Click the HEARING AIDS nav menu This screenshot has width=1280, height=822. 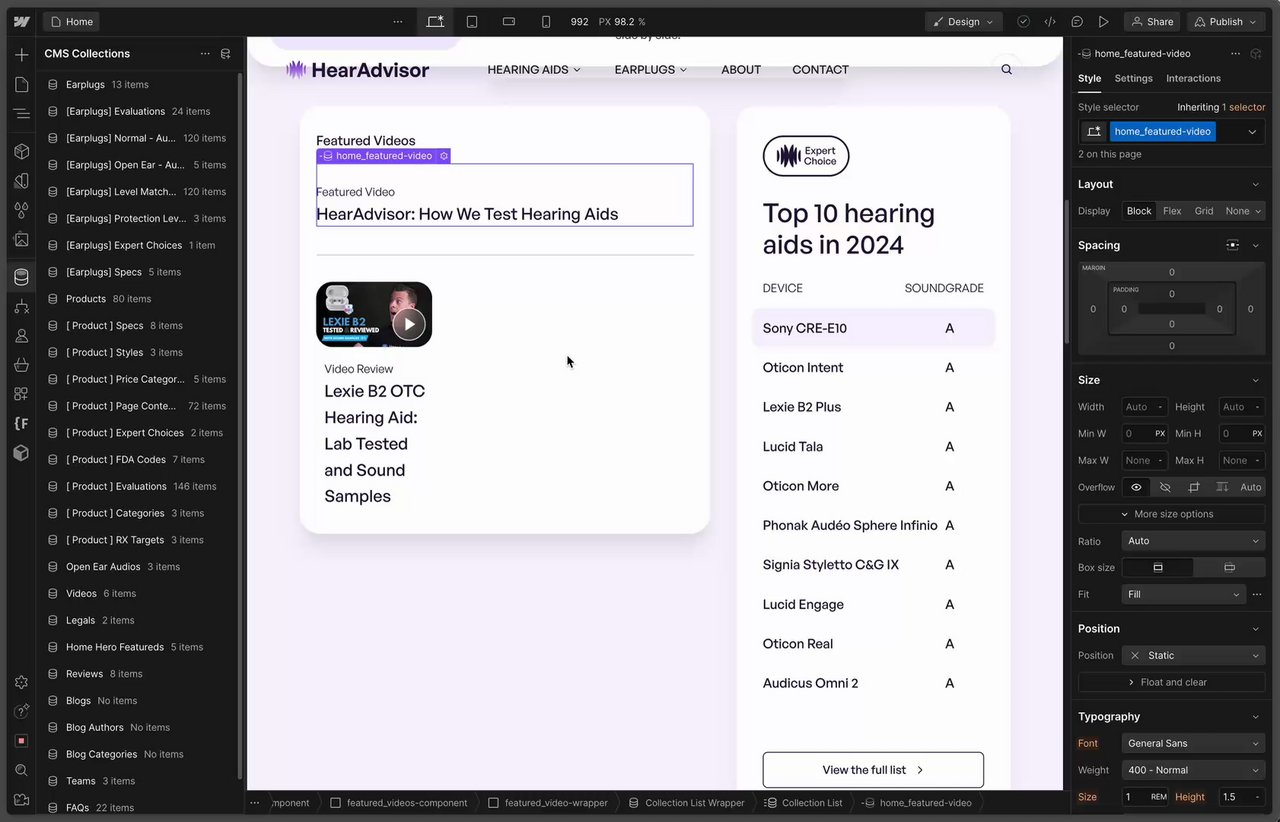pyautogui.click(x=534, y=69)
